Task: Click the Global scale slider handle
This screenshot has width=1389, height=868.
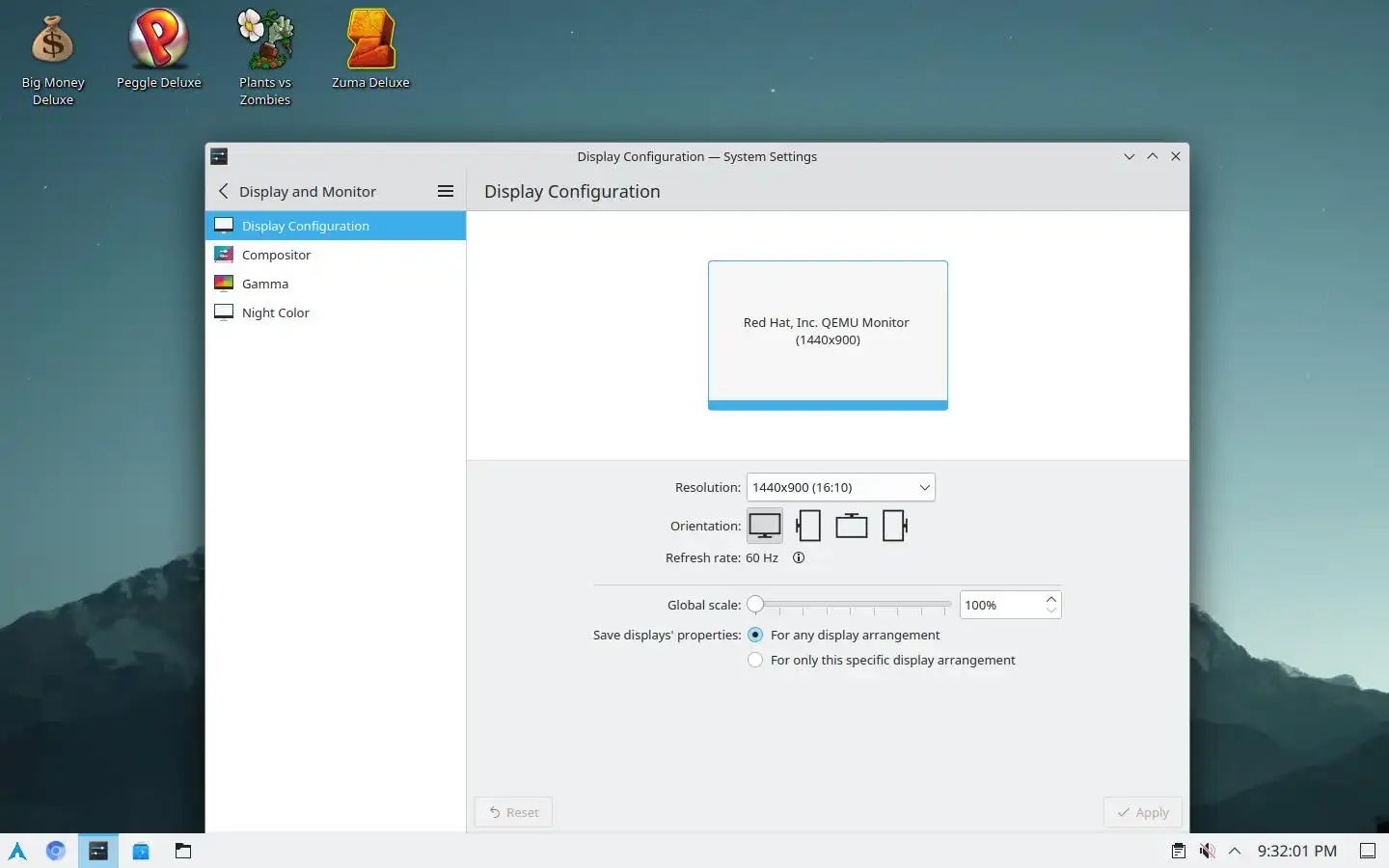Action: click(755, 605)
